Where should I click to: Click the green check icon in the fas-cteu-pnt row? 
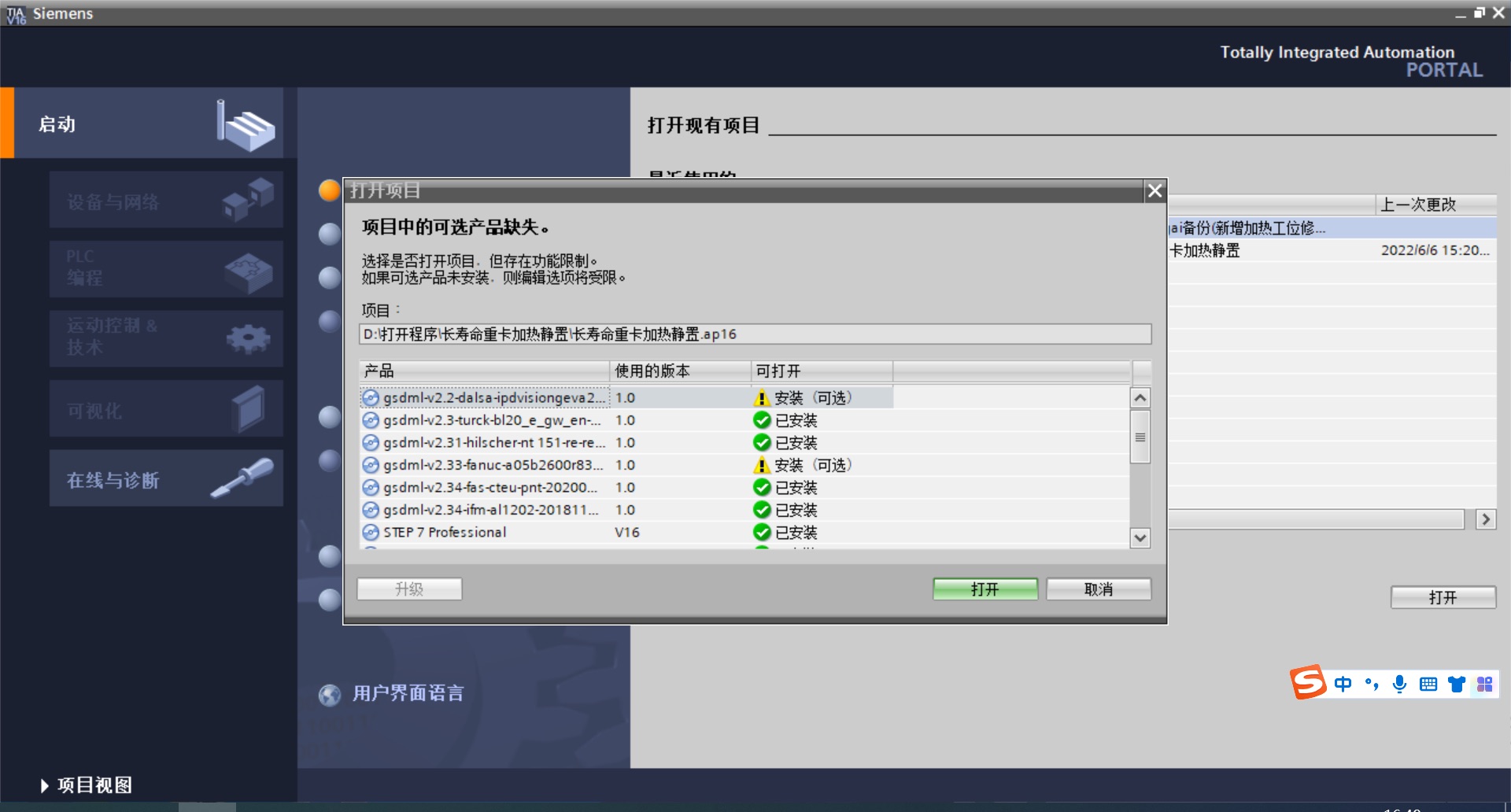tap(762, 488)
